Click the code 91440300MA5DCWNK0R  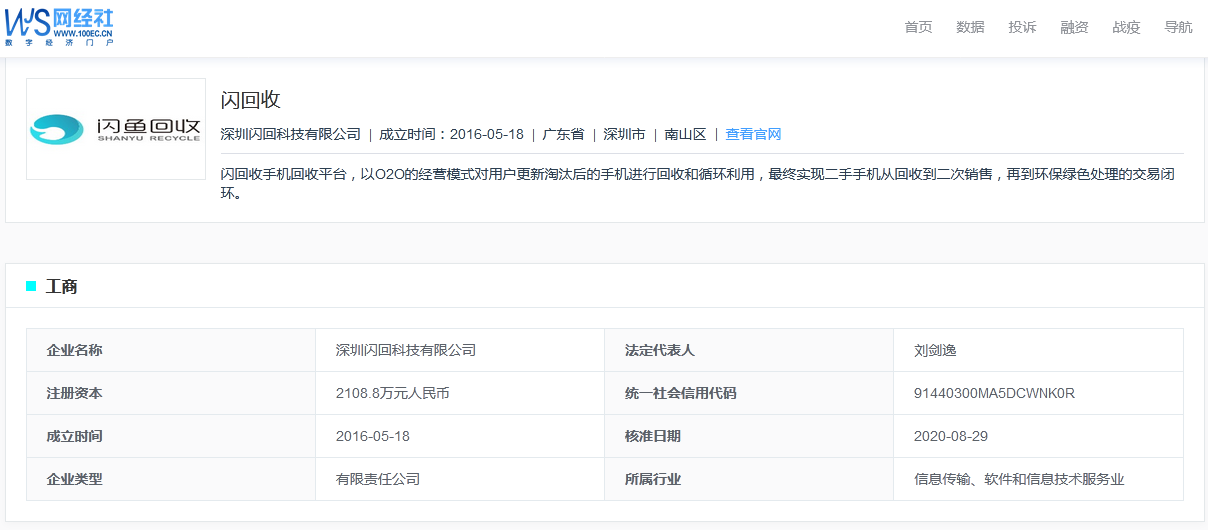(x=994, y=393)
